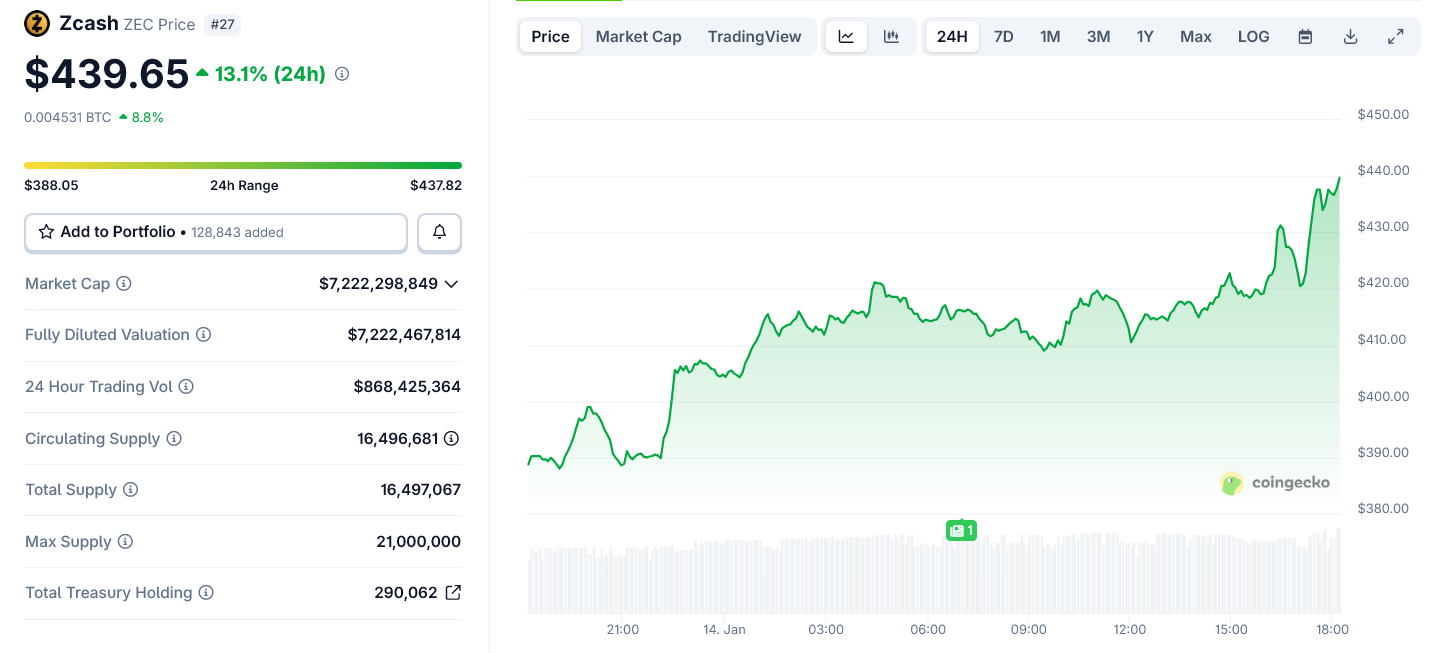Screen dimensions: 1429x653
Task: Click the 24h Range price bar
Action: tap(243, 165)
